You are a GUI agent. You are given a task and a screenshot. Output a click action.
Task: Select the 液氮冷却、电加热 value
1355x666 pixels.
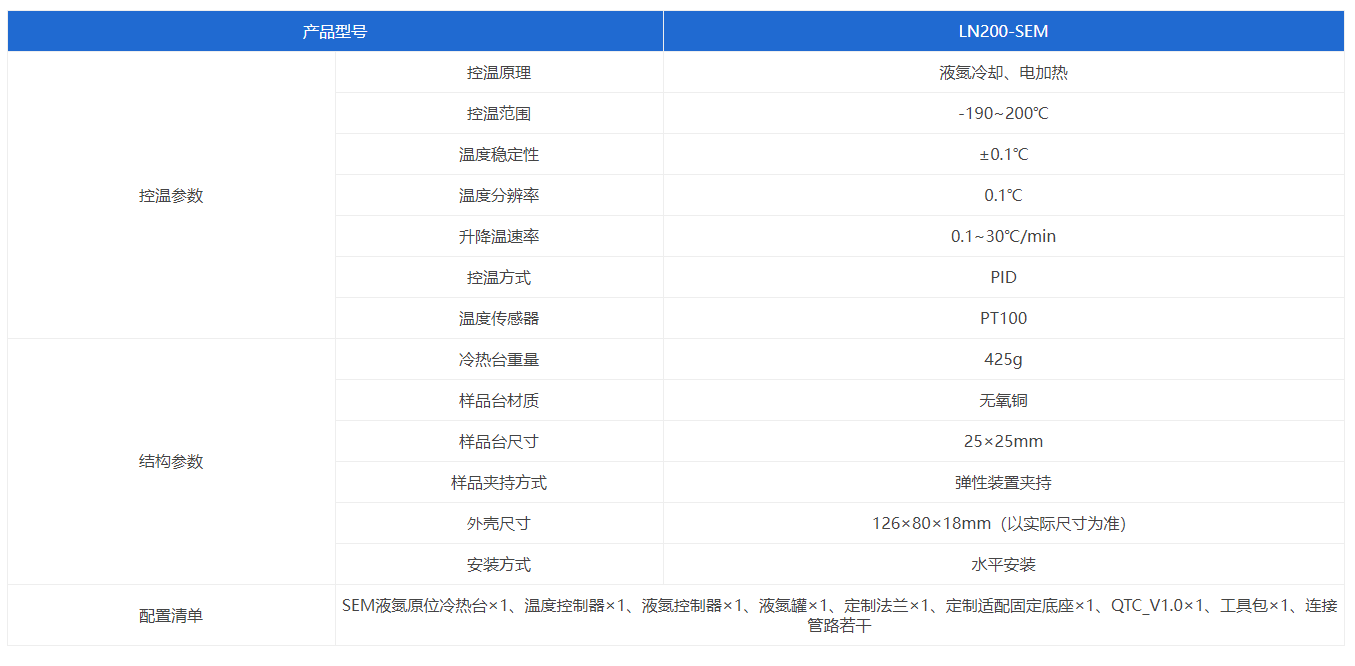pos(1003,73)
